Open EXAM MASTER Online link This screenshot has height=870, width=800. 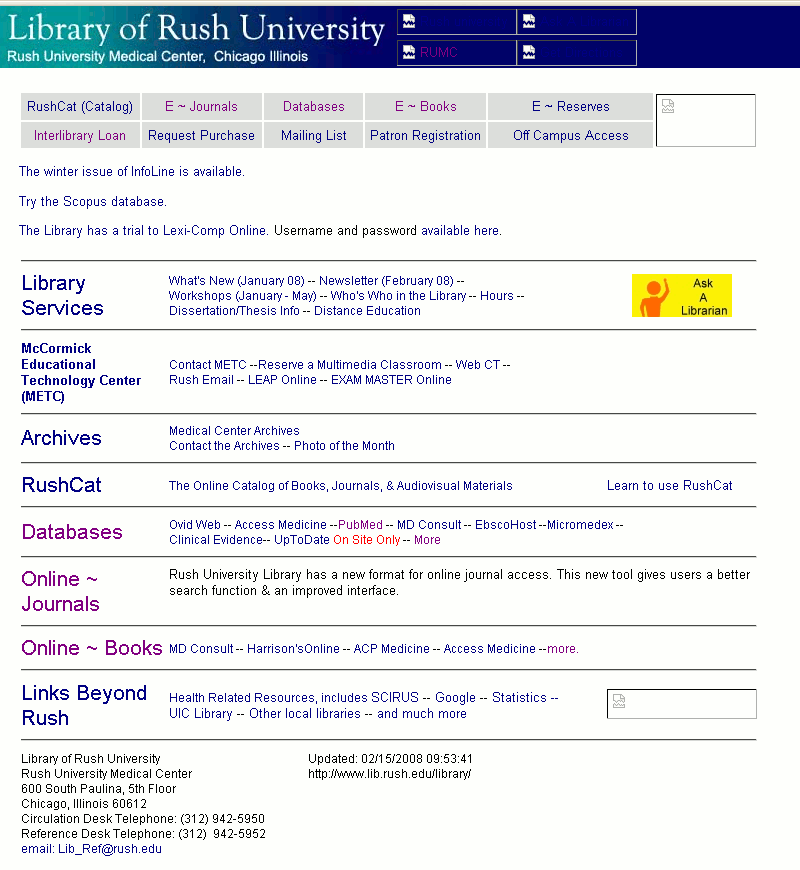click(x=391, y=380)
